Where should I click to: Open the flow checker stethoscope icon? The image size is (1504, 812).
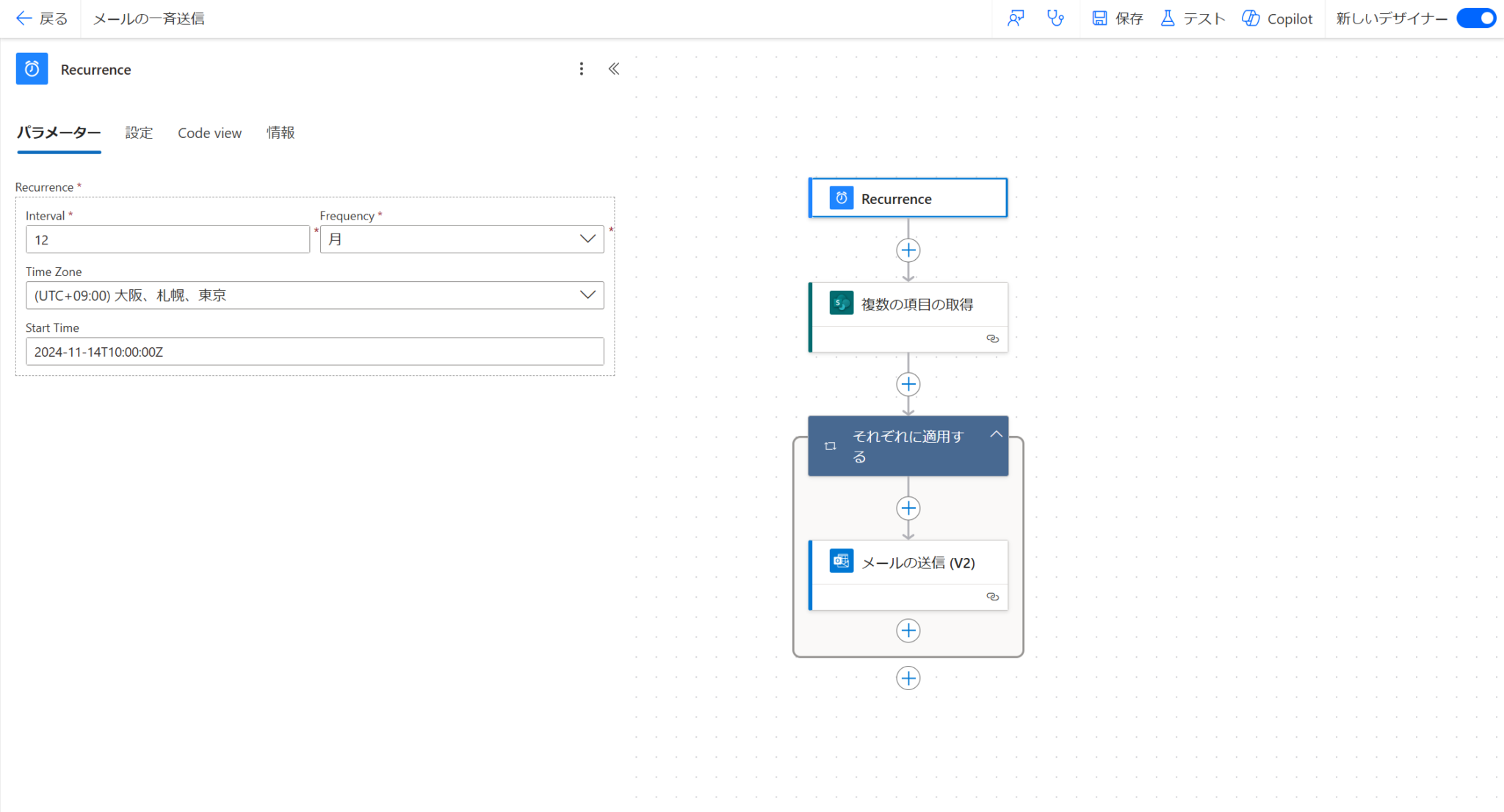[x=1055, y=18]
